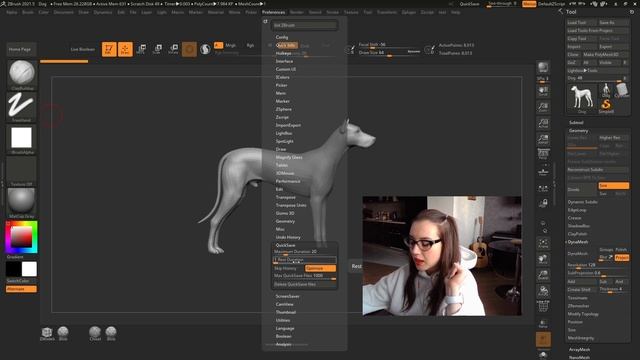Click the Actual size icon
The width and height of the screenshot is (640, 360).
[x=543, y=123]
